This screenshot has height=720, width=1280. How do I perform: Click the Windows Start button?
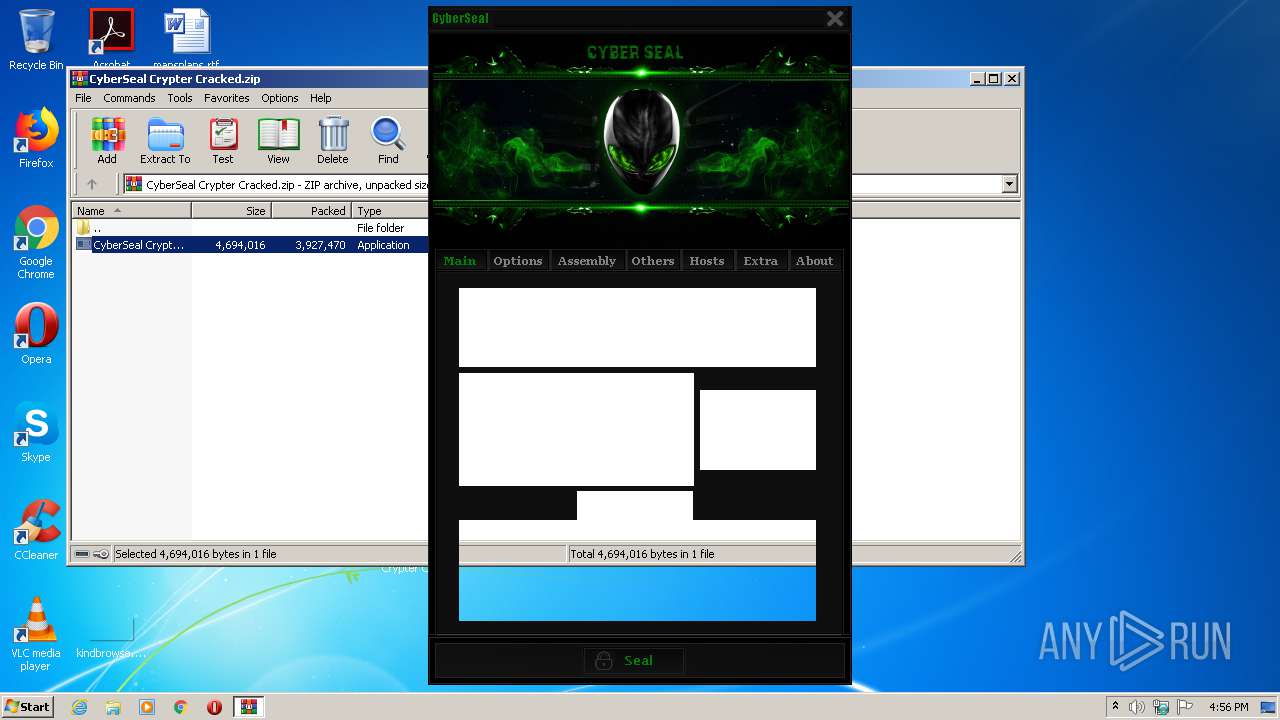[x=27, y=707]
